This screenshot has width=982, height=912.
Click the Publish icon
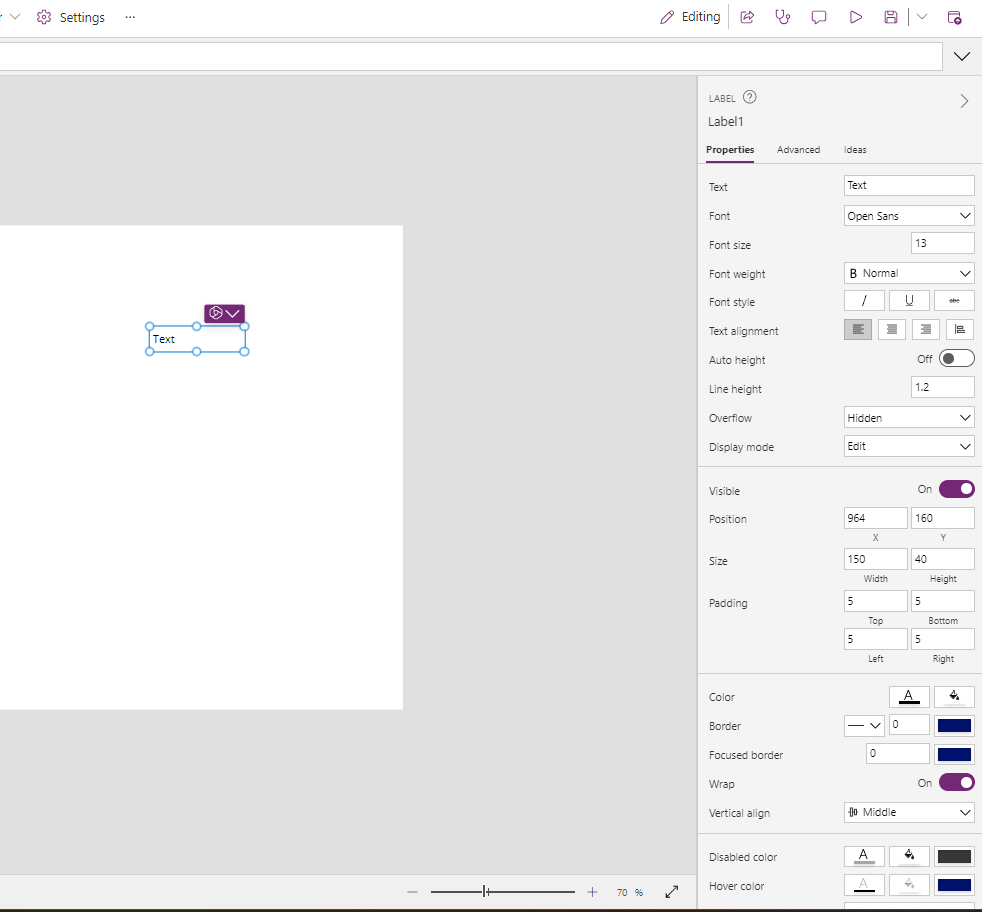[x=954, y=17]
